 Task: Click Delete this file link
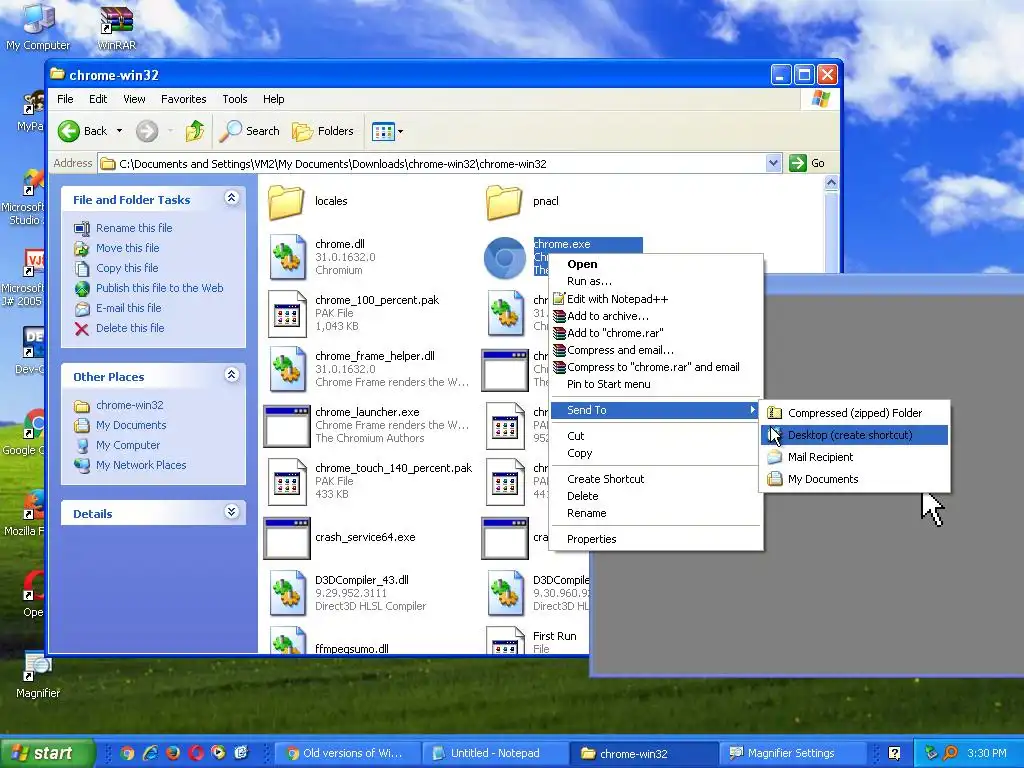click(130, 328)
